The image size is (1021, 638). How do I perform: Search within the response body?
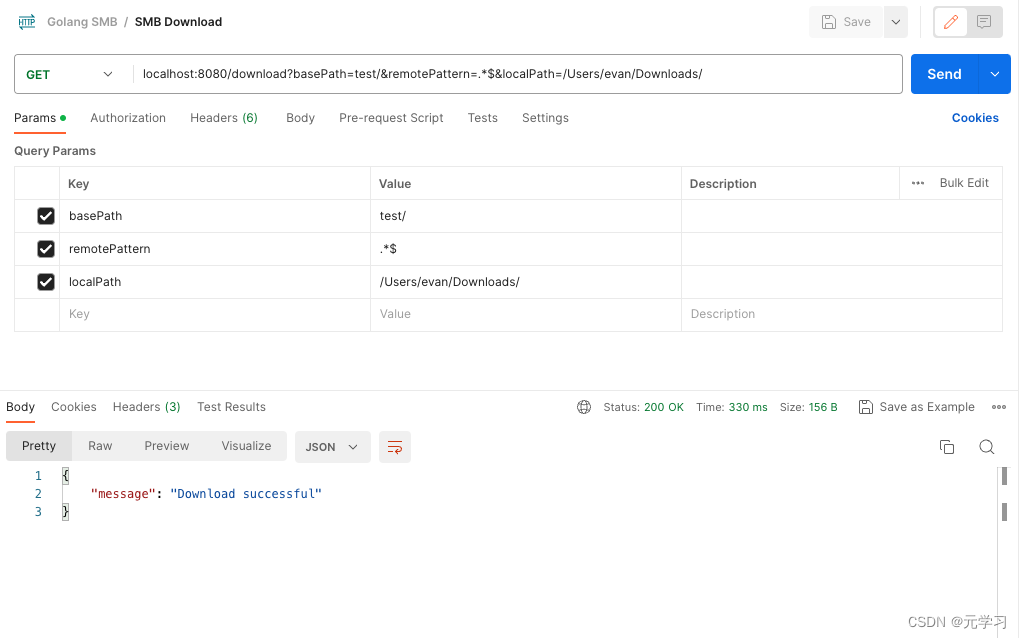coord(986,447)
